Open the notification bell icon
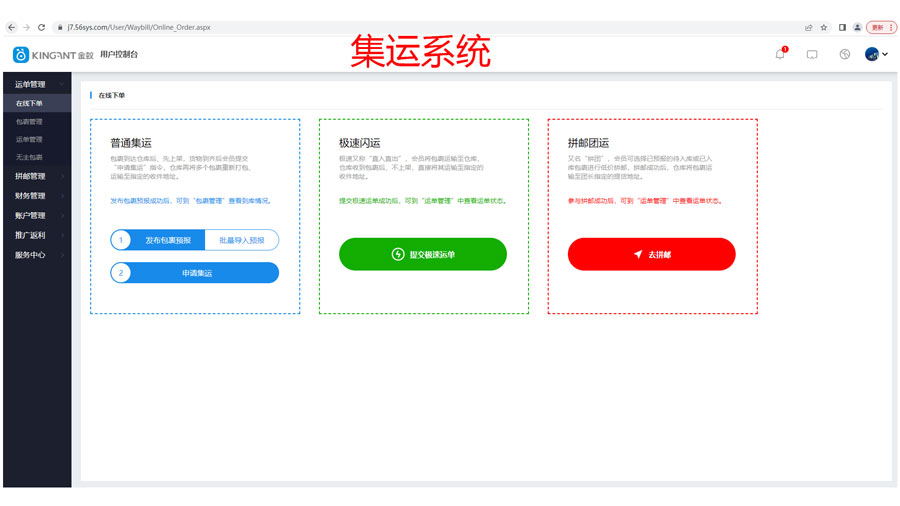 pyautogui.click(x=780, y=54)
